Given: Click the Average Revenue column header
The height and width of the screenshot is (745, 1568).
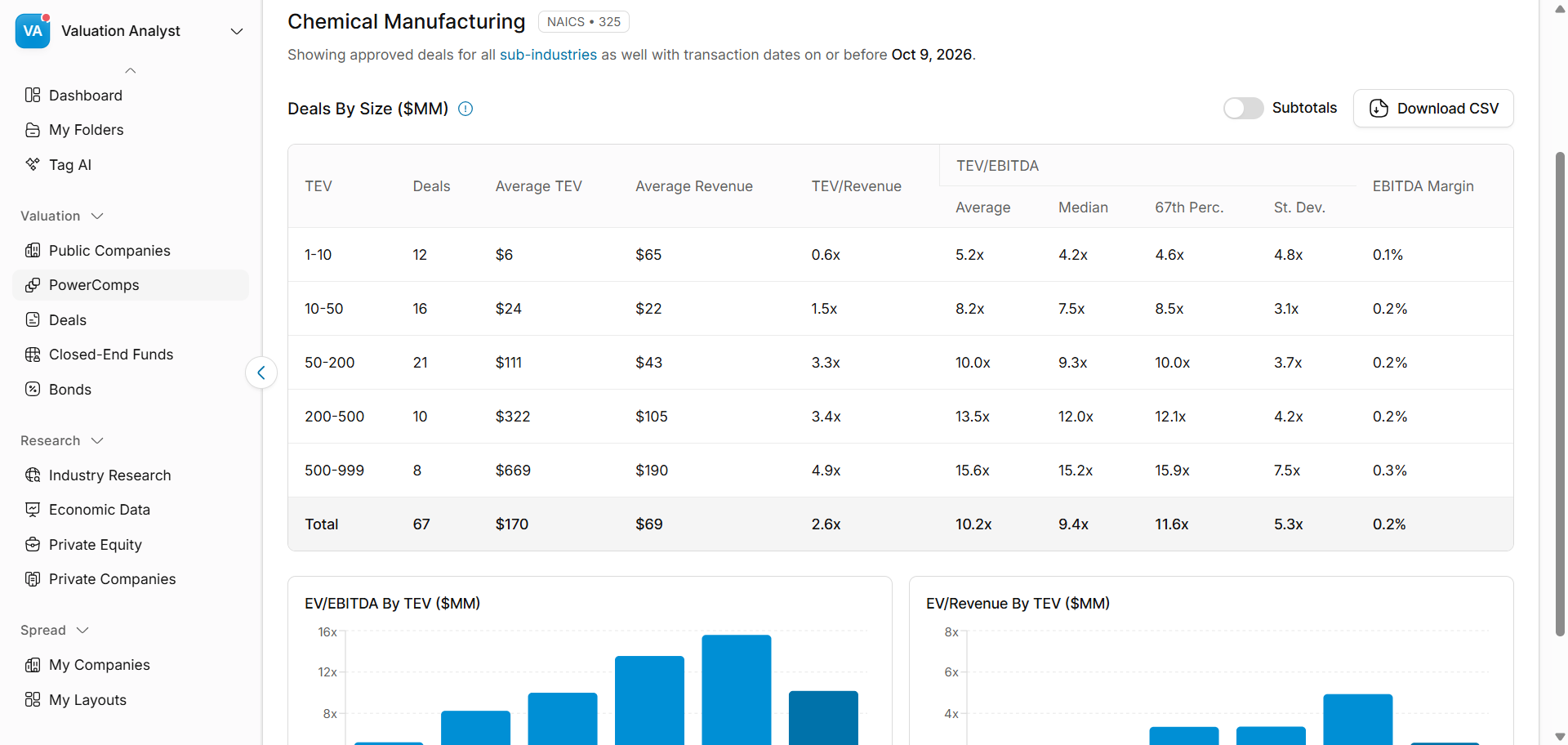Looking at the screenshot, I should 694,186.
